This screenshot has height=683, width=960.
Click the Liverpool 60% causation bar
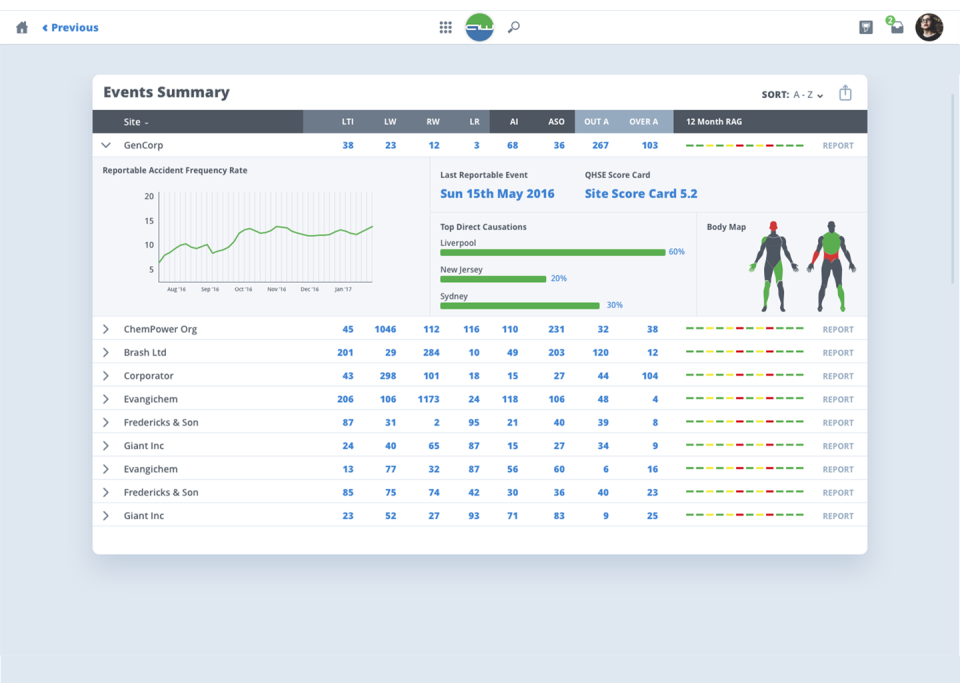click(552, 252)
